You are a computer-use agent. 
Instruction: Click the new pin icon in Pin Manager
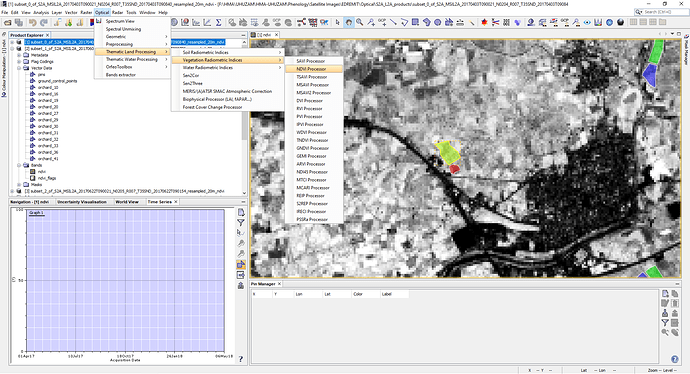click(665, 293)
